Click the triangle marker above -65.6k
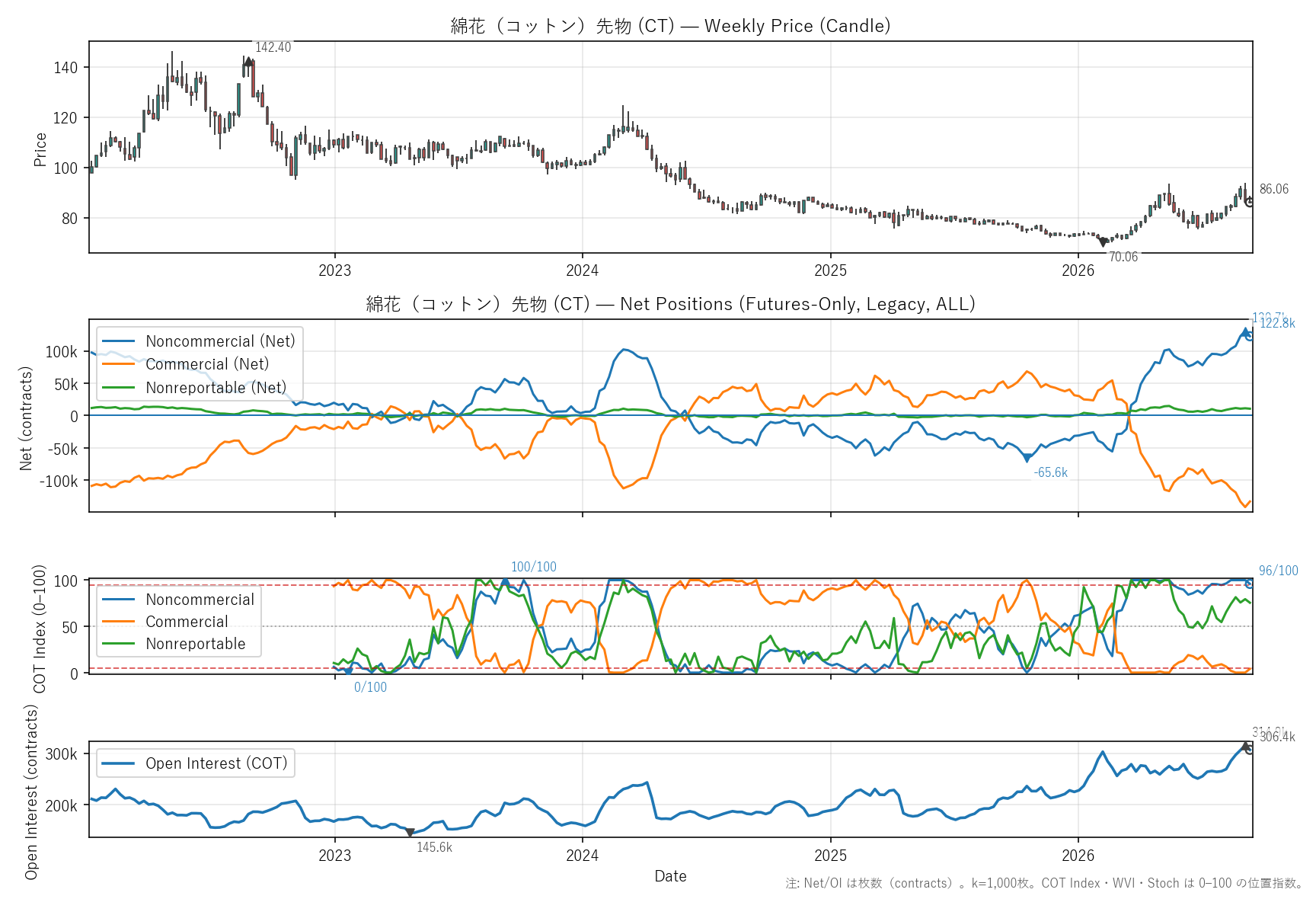The image size is (1316, 899). click(x=1027, y=458)
